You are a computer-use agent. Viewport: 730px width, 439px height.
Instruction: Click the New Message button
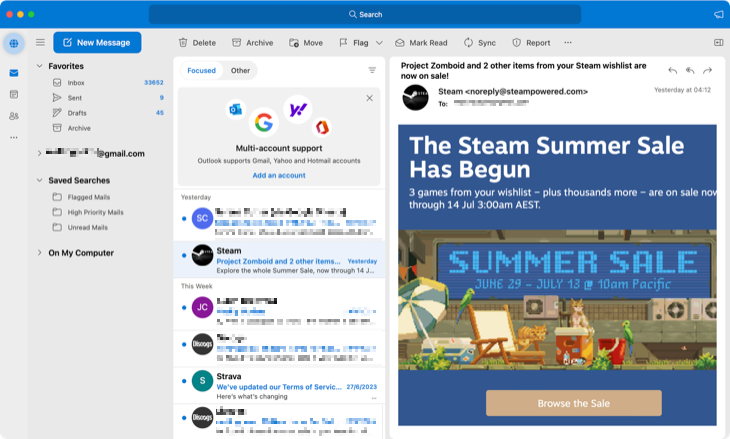97,43
